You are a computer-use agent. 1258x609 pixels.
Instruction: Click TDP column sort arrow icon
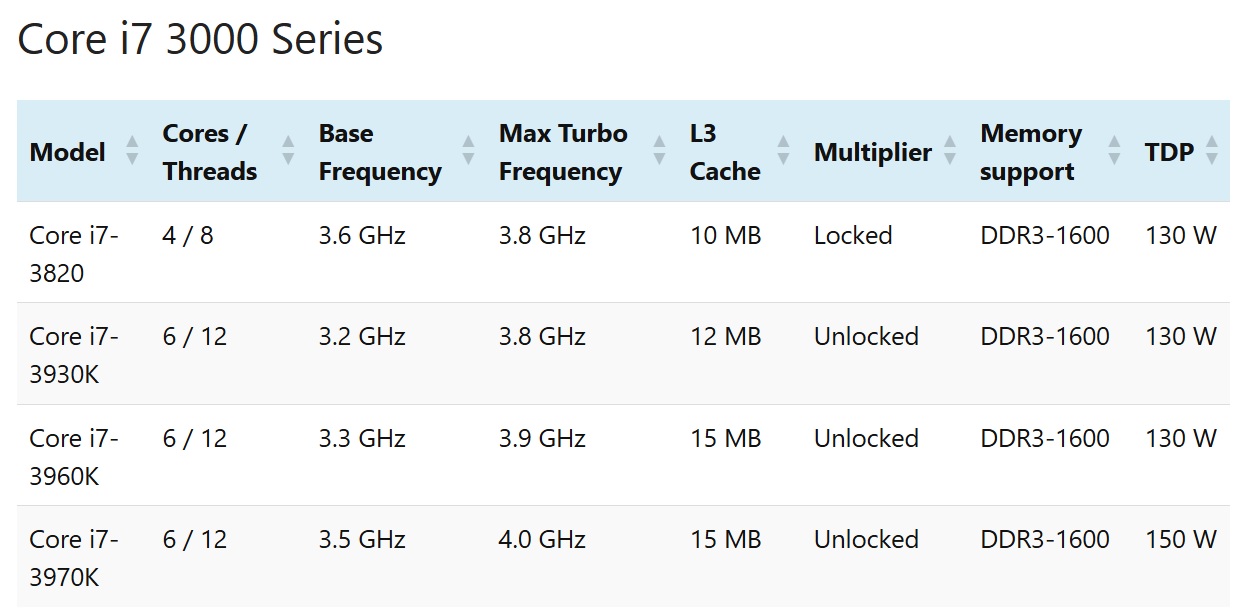(x=1212, y=152)
